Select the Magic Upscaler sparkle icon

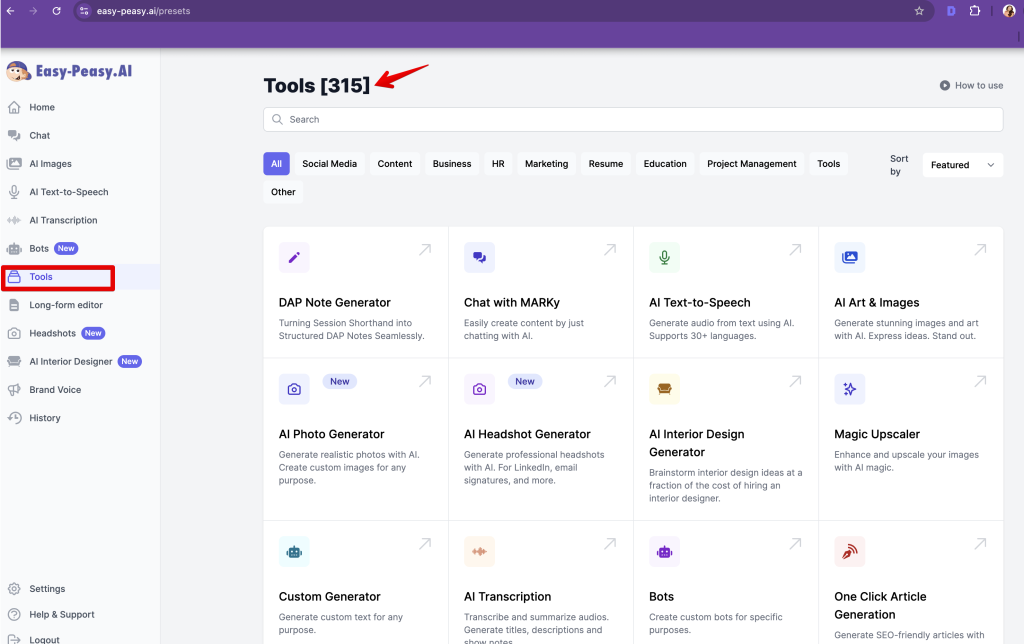849,390
